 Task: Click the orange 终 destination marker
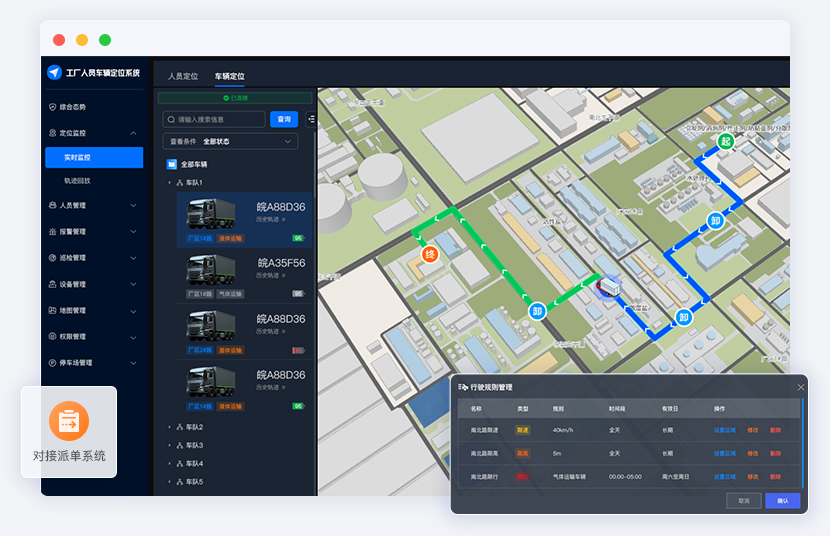(x=430, y=254)
